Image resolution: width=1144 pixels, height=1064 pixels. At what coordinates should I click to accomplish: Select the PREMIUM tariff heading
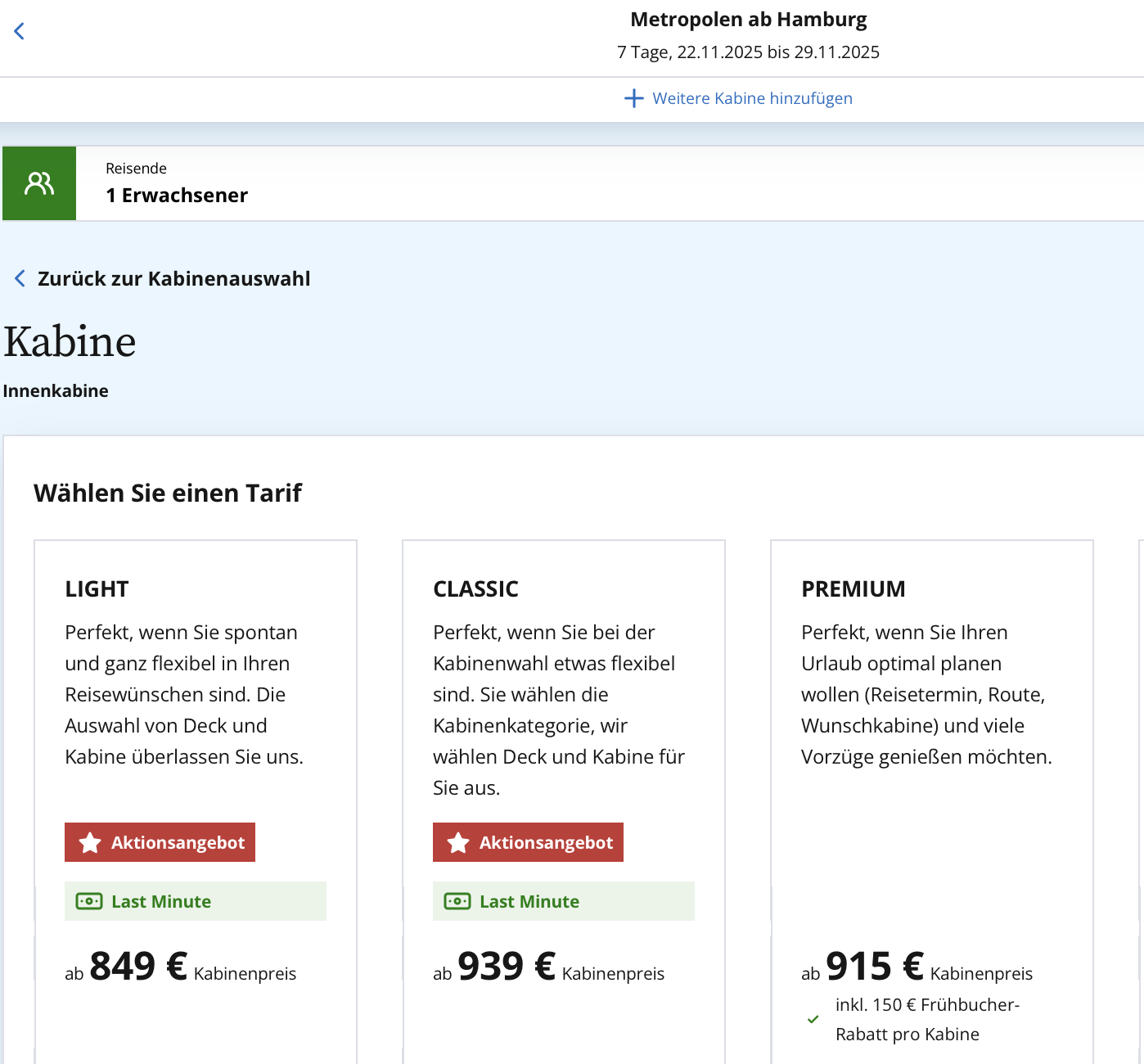tap(853, 589)
